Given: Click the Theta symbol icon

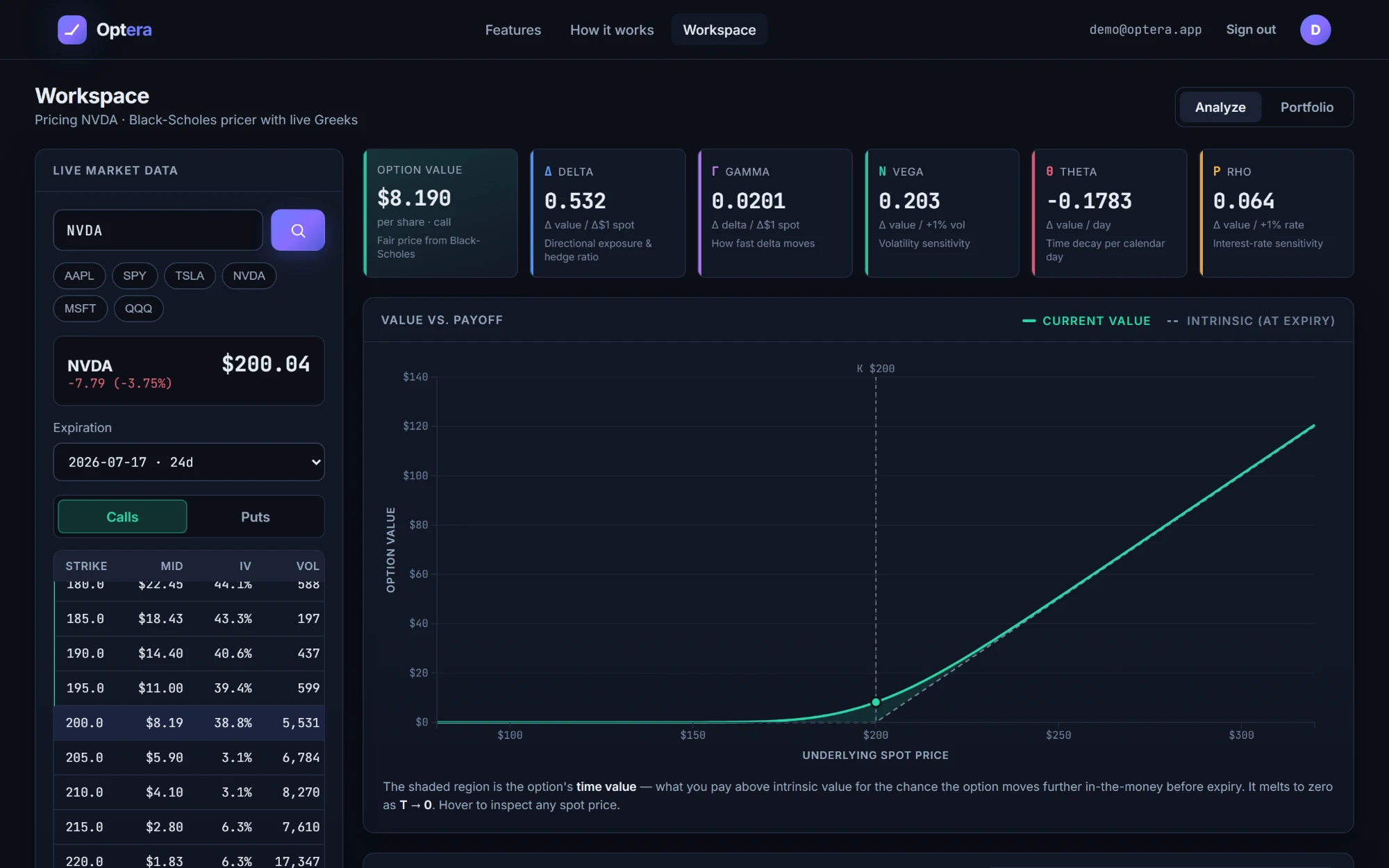Looking at the screenshot, I should [x=1049, y=172].
